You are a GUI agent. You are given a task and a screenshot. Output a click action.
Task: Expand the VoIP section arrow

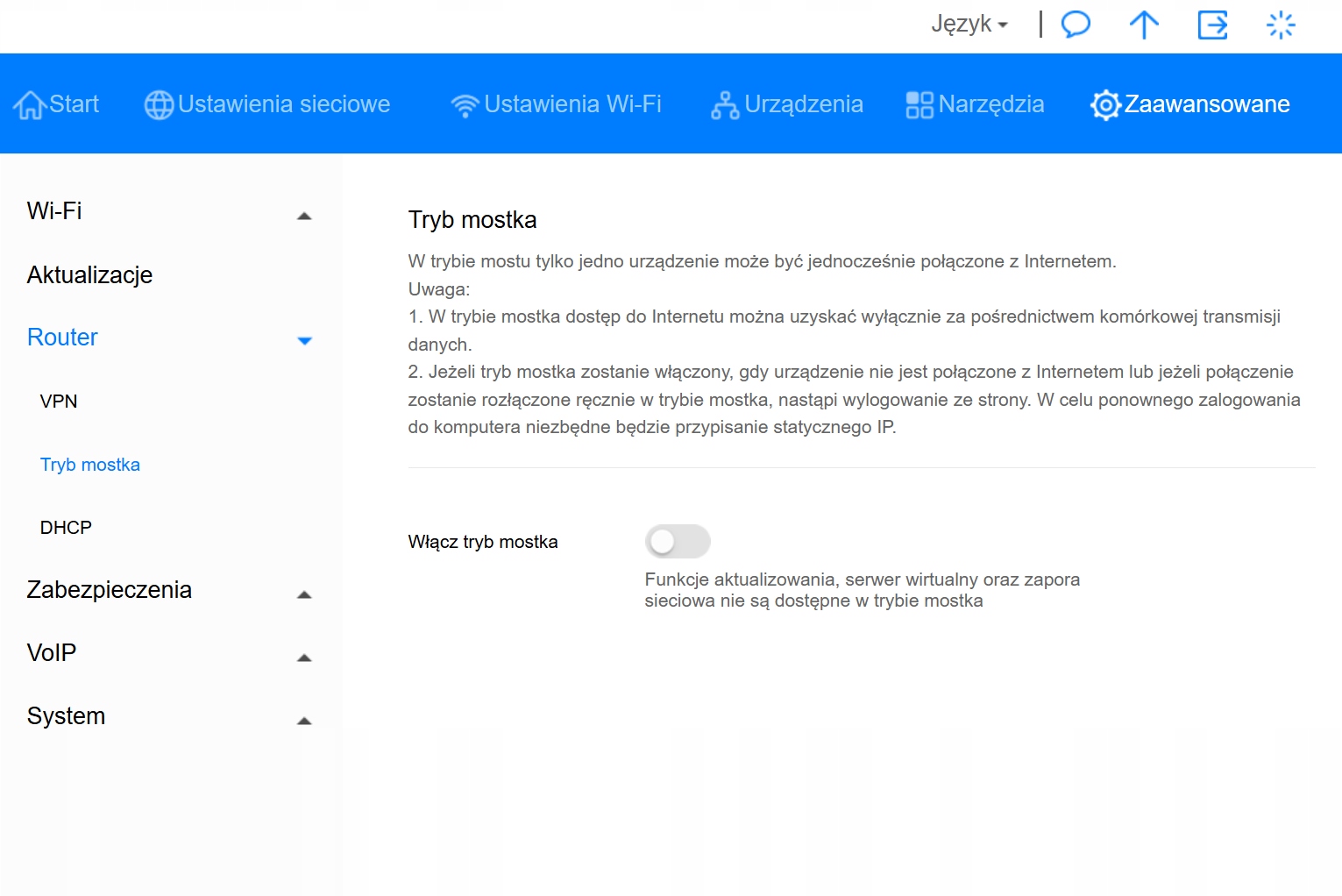(x=304, y=658)
